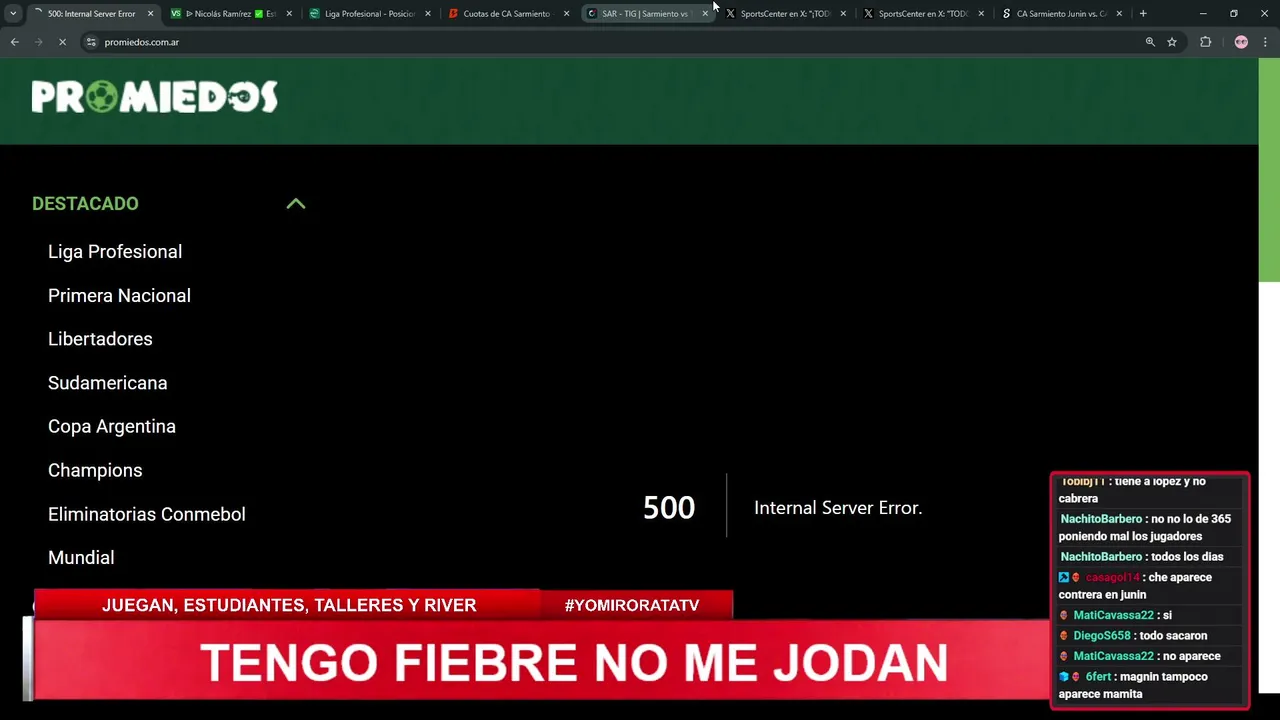Close the 500: Internal Server Error tab
The width and height of the screenshot is (1280, 720).
150,14
